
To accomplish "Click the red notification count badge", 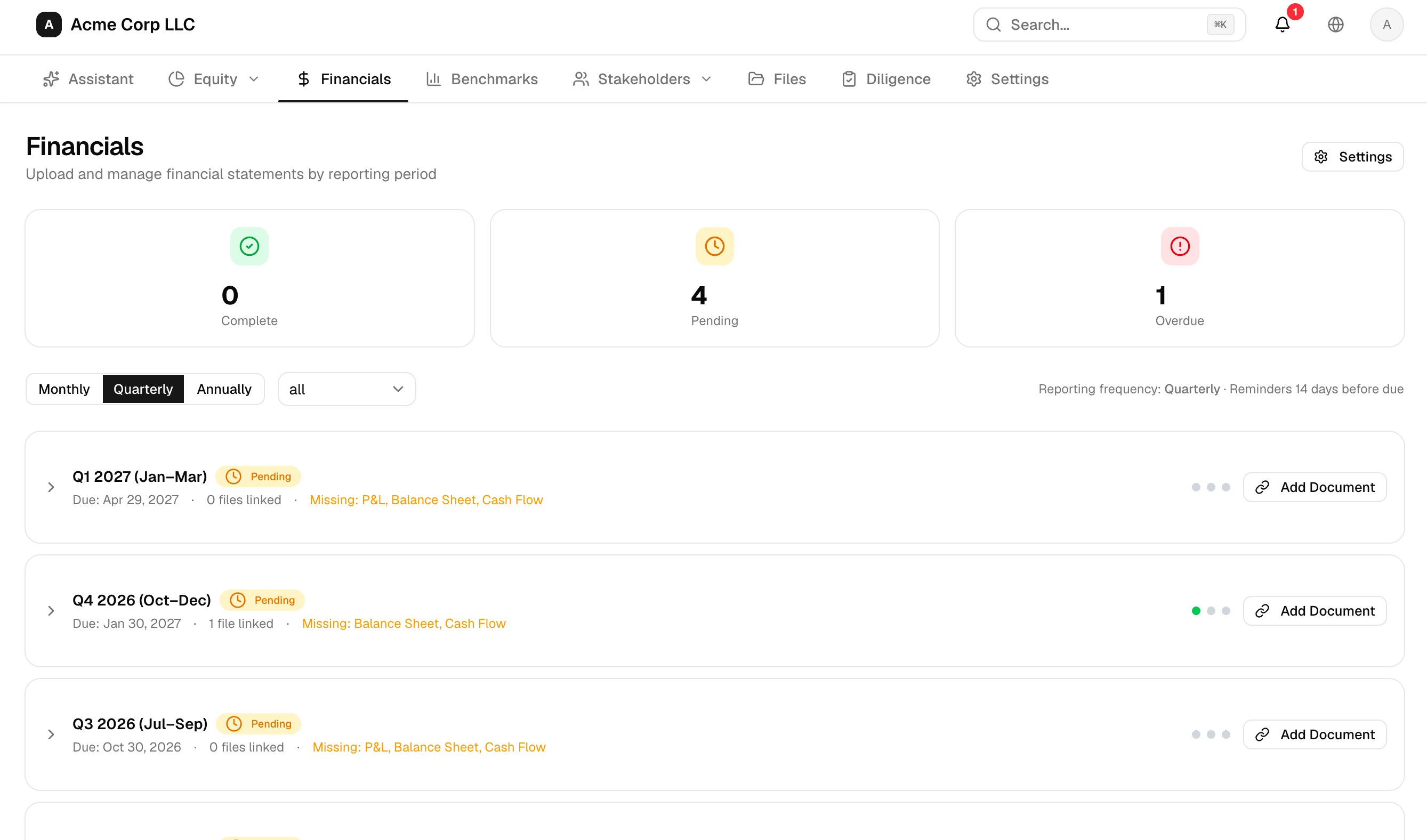I will (1294, 12).
